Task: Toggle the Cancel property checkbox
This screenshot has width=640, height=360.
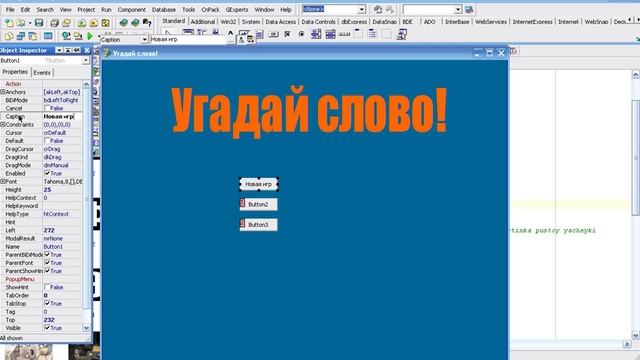Action: 47,108
